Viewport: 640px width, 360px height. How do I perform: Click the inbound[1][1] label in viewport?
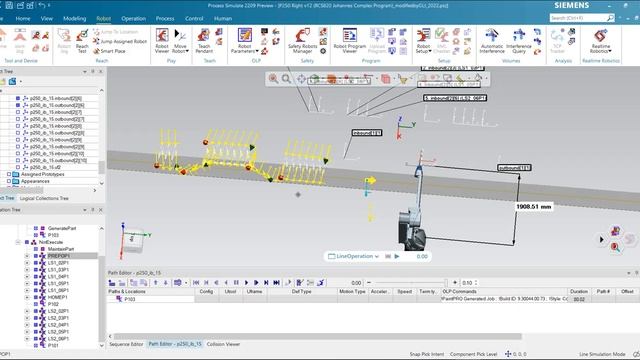[x=367, y=133]
